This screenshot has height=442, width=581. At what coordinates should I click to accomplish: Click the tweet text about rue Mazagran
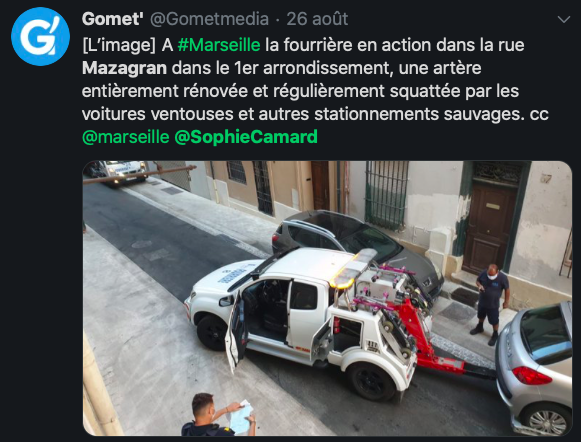pyautogui.click(x=315, y=91)
